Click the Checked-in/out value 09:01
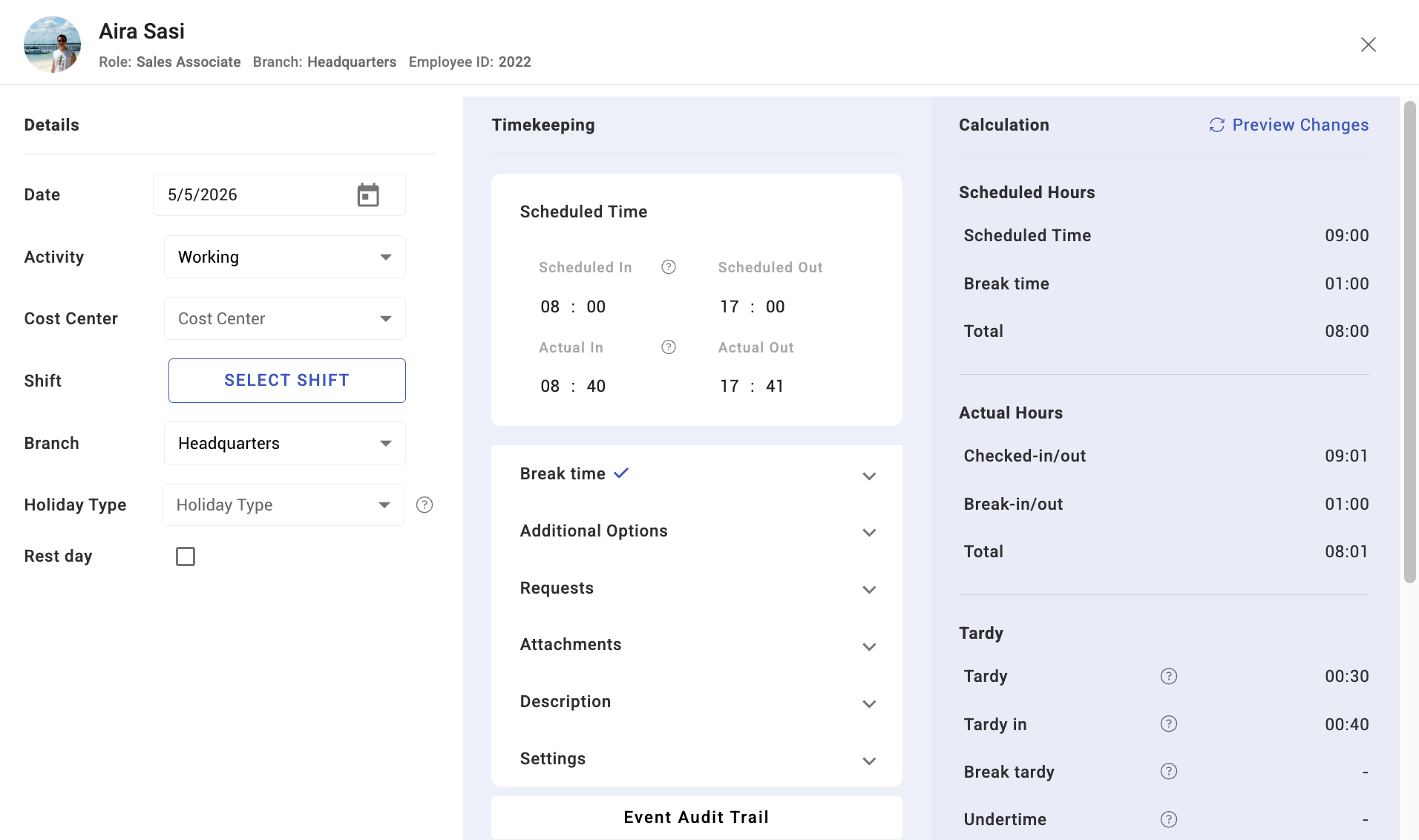 [1347, 456]
